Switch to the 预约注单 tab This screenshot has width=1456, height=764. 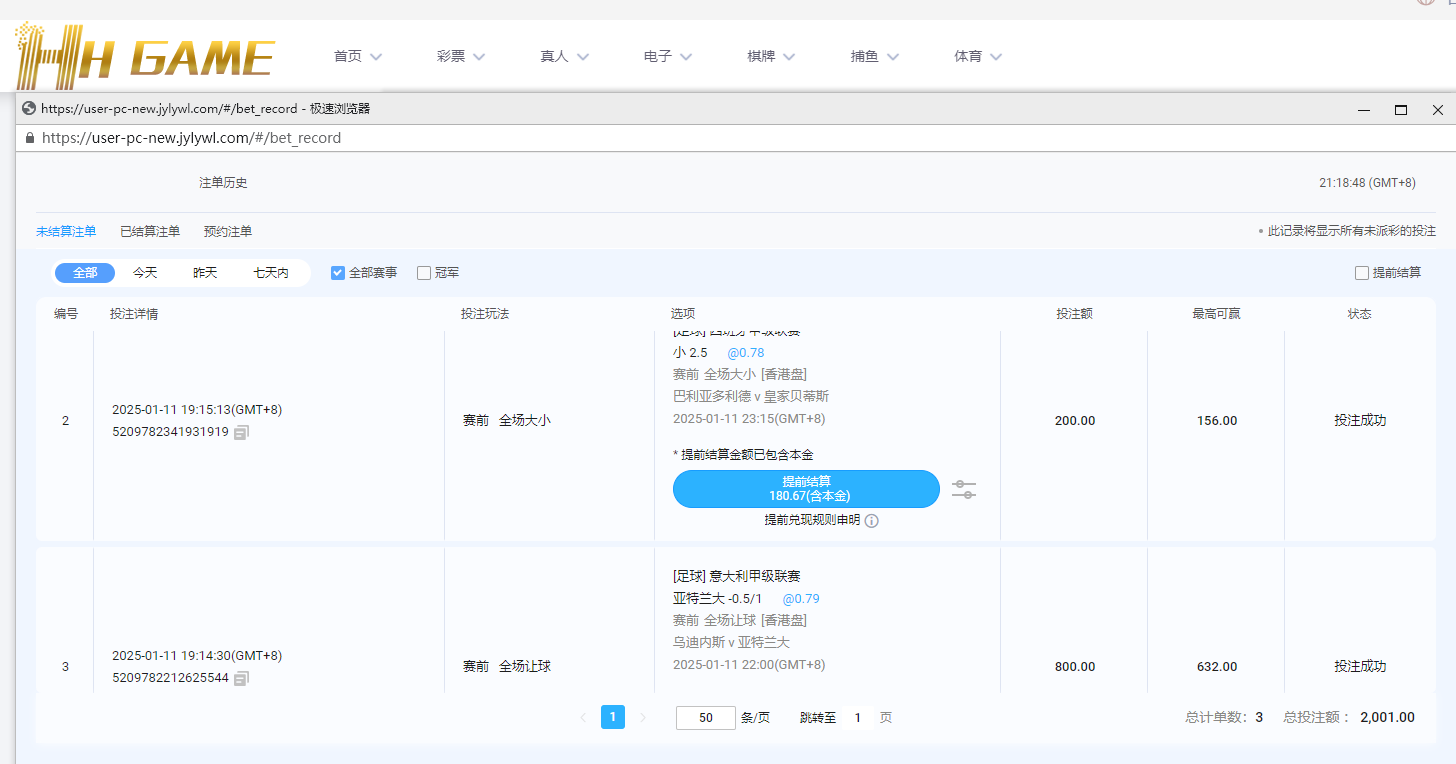pos(228,232)
